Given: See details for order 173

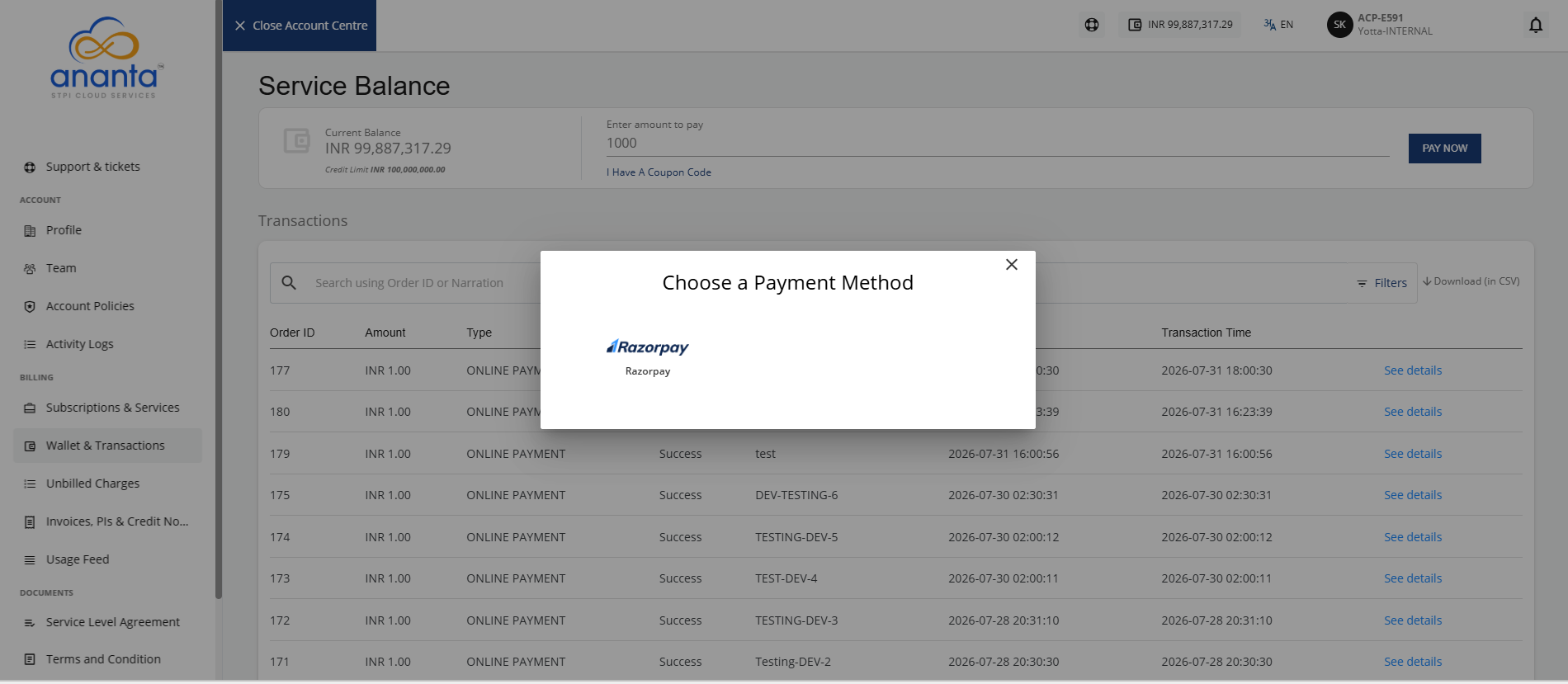Looking at the screenshot, I should (1413, 578).
